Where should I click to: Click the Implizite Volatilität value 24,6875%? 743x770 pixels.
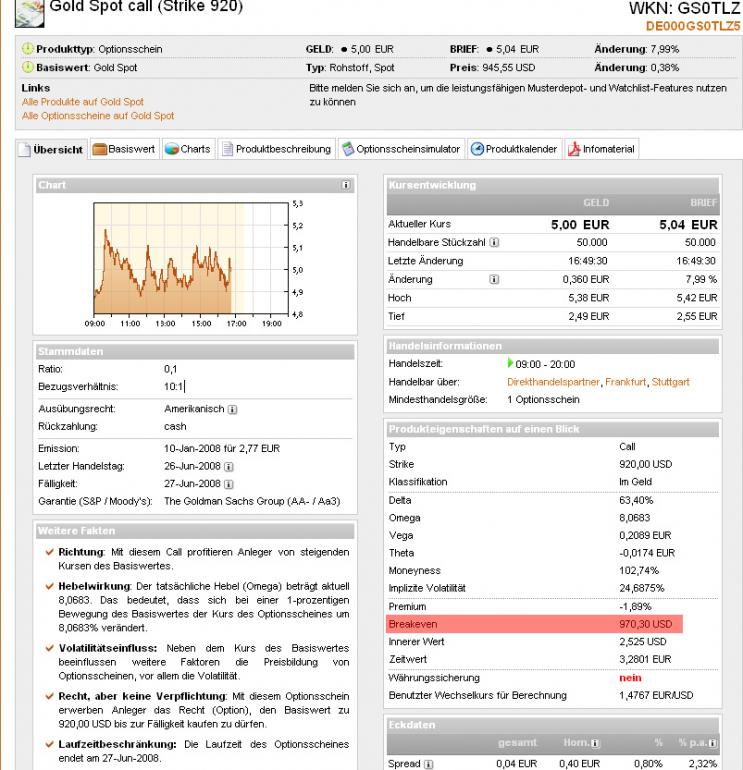[x=641, y=588]
